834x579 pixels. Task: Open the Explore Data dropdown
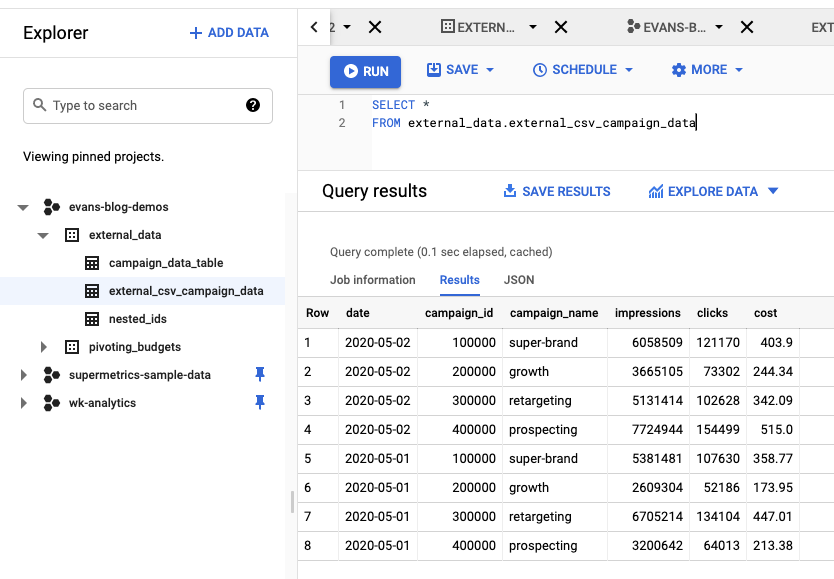pyautogui.click(x=713, y=191)
